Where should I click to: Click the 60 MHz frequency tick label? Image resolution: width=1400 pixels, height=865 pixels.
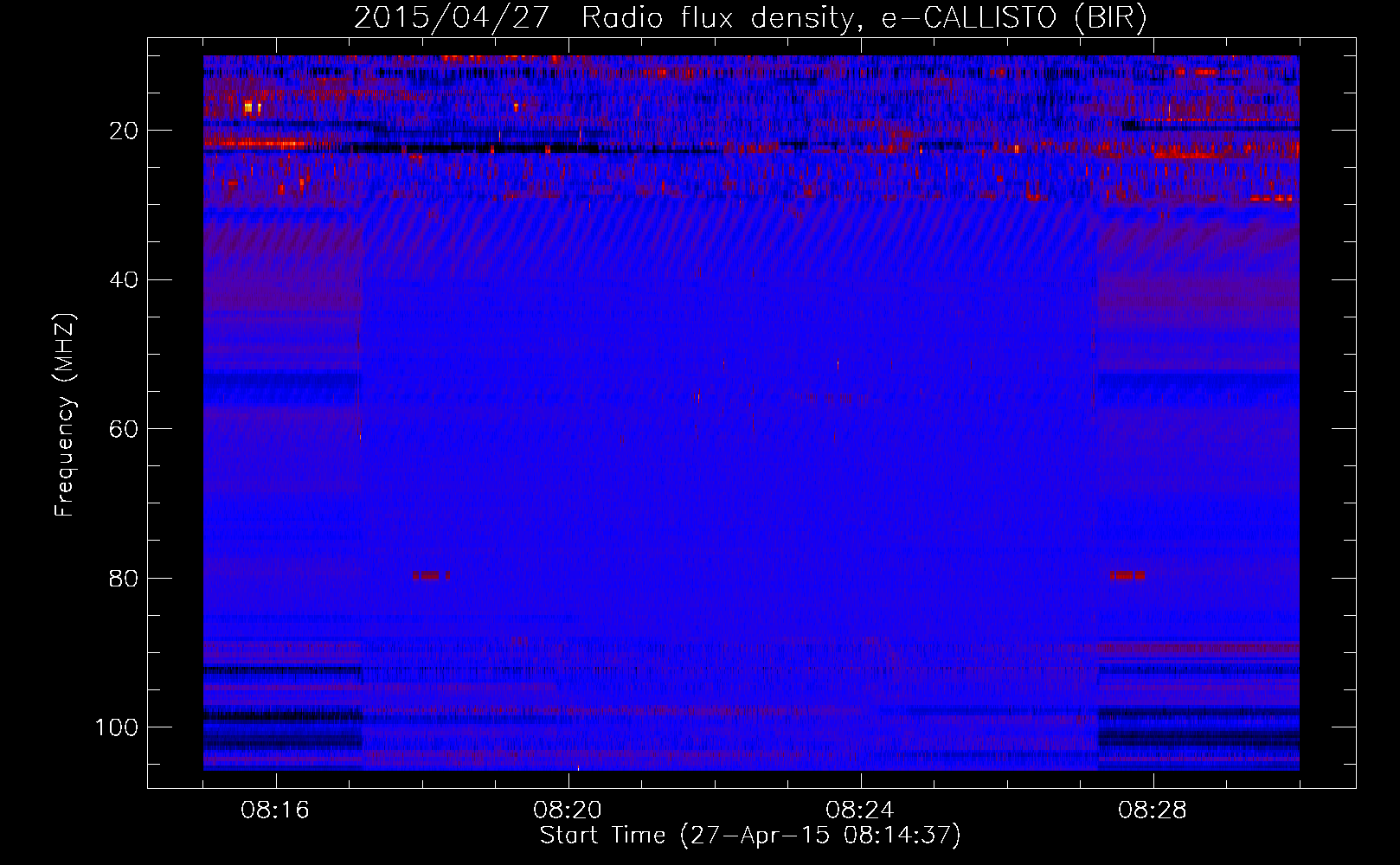(x=124, y=429)
